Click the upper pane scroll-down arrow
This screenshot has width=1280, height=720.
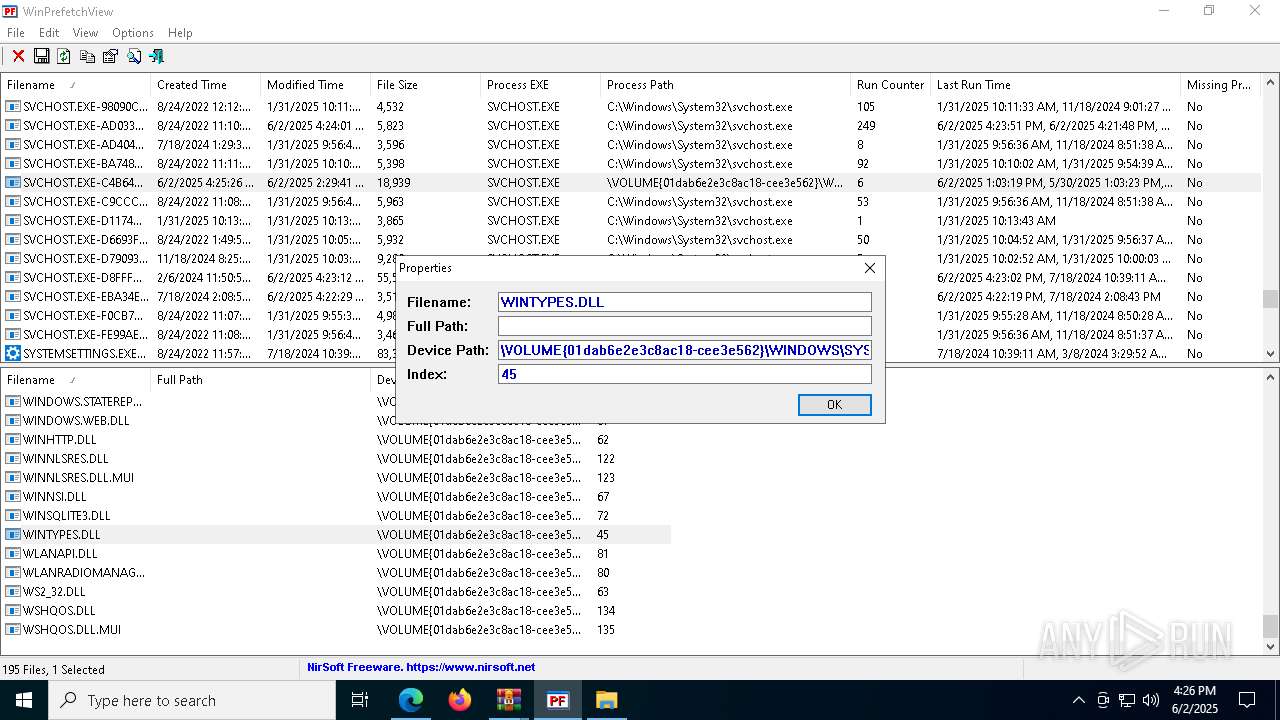click(x=1270, y=354)
